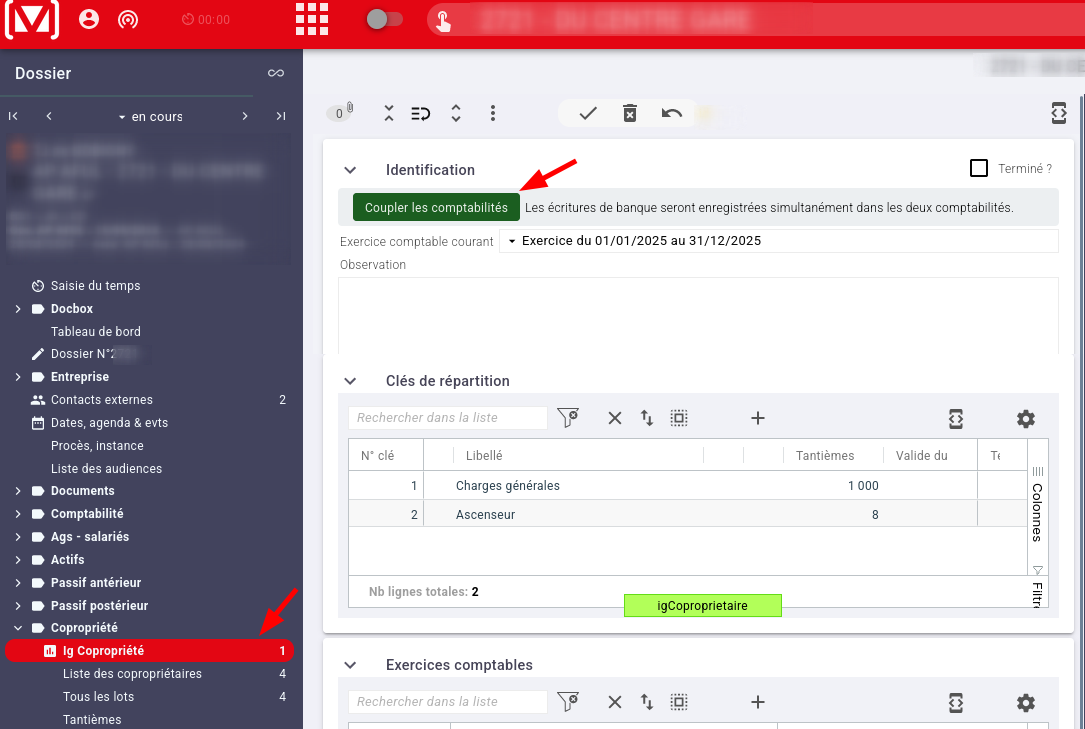Screen dimensions: 1085x729
Task: Click in the Observation text area
Action: pos(698,315)
